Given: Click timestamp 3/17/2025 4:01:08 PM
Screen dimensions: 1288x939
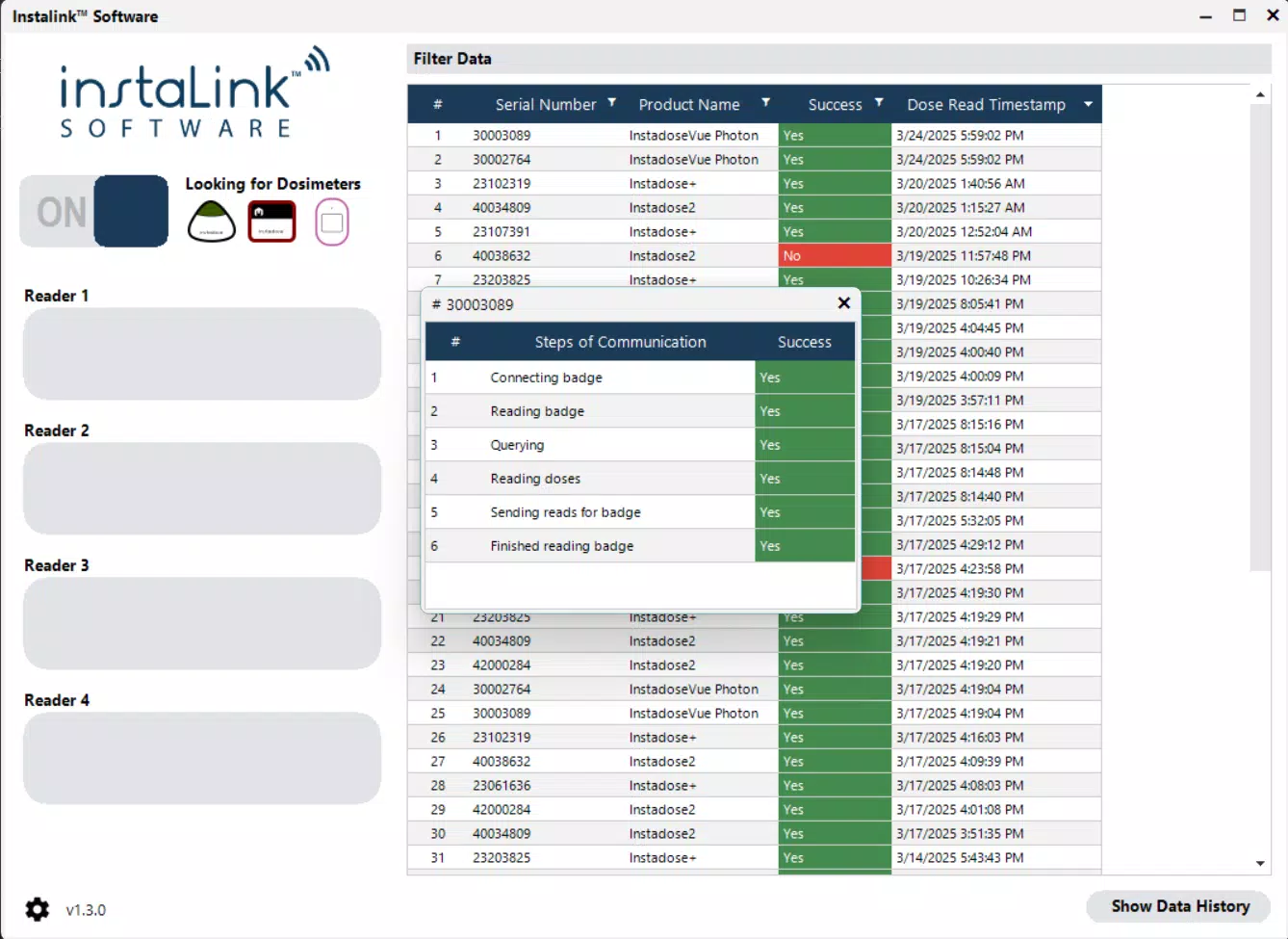Looking at the screenshot, I should [x=960, y=810].
